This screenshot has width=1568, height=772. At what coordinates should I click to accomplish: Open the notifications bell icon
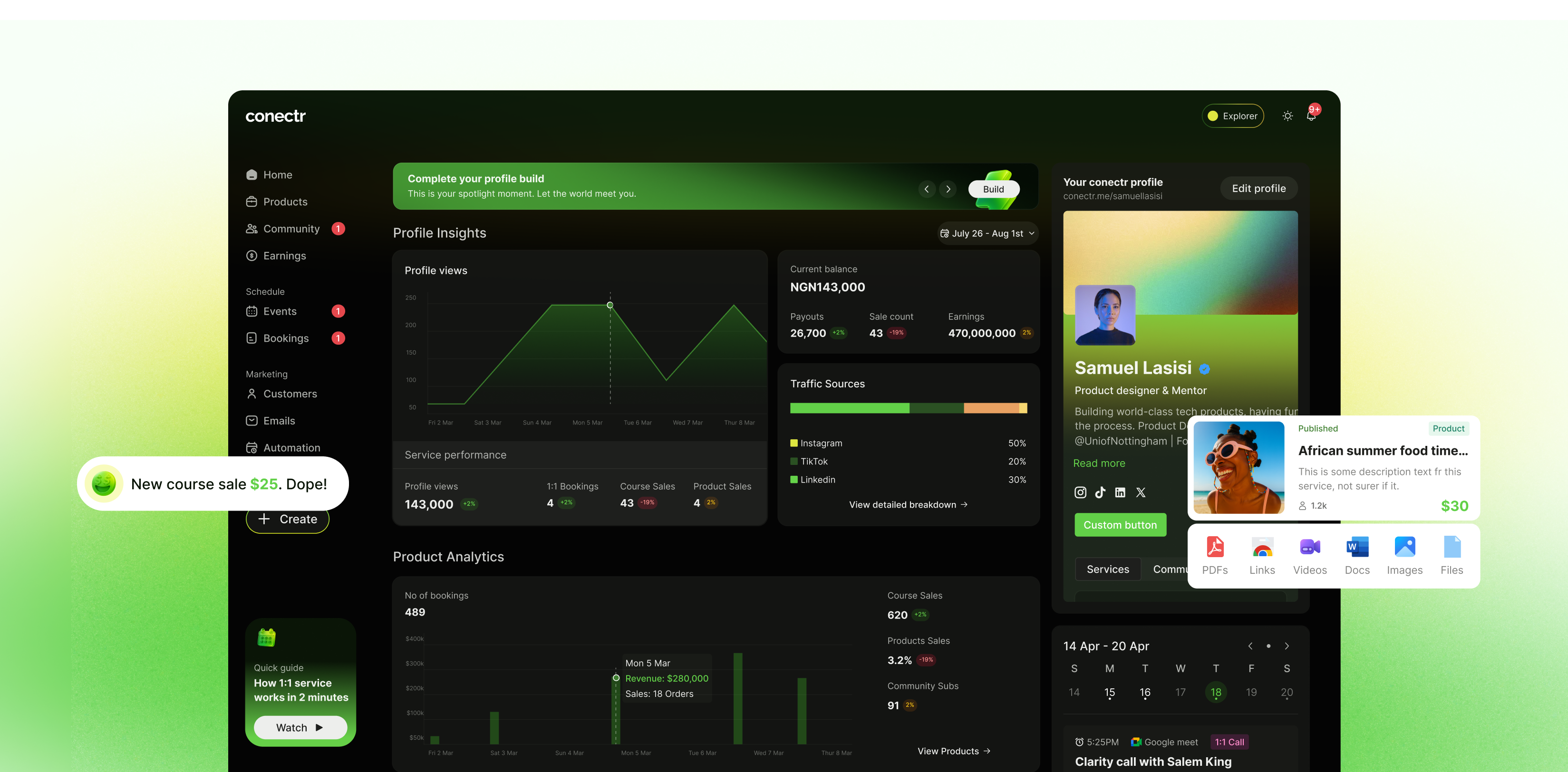[1311, 116]
